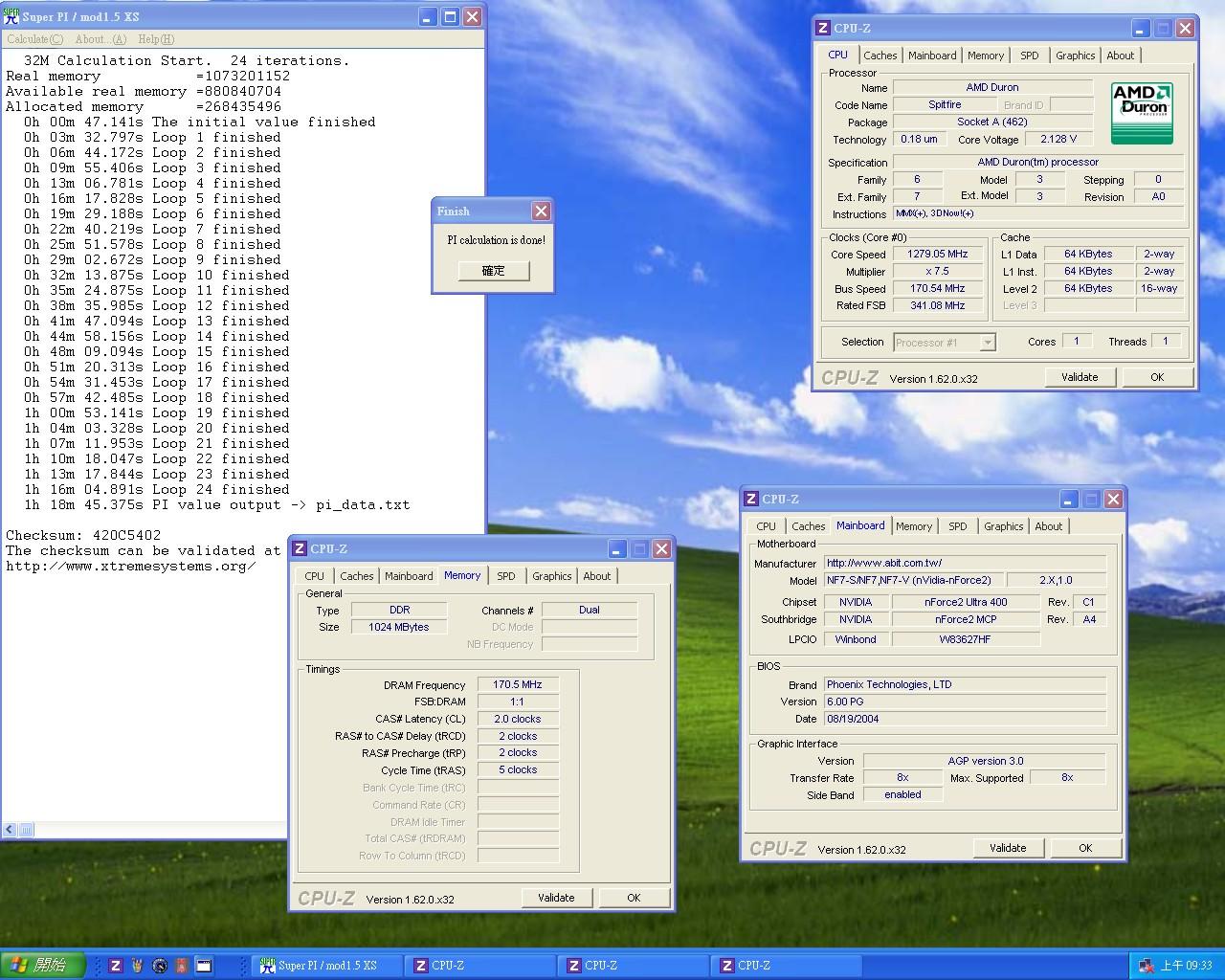Select Mainboard tab in the Memory CPU-Z window
This screenshot has height=980, width=1225.
click(x=409, y=576)
